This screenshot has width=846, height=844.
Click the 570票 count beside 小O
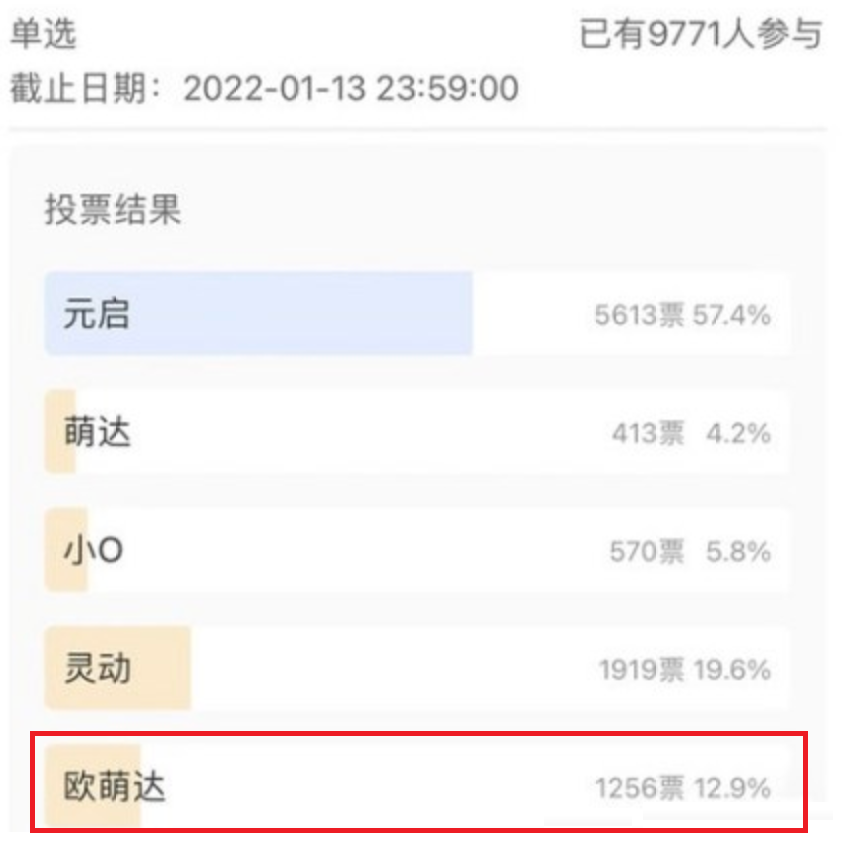click(x=647, y=551)
